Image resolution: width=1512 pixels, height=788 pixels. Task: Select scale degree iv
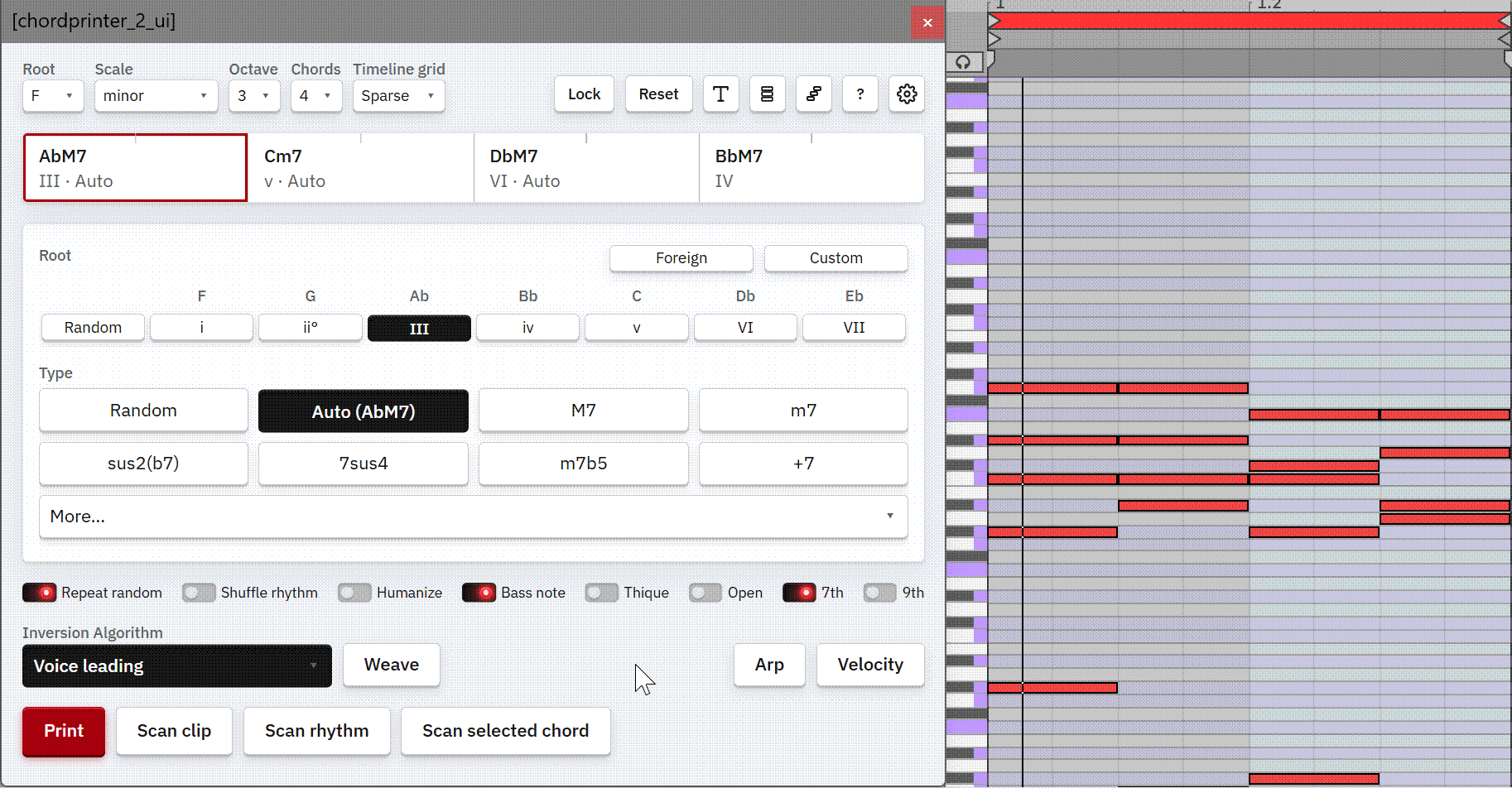(527, 328)
